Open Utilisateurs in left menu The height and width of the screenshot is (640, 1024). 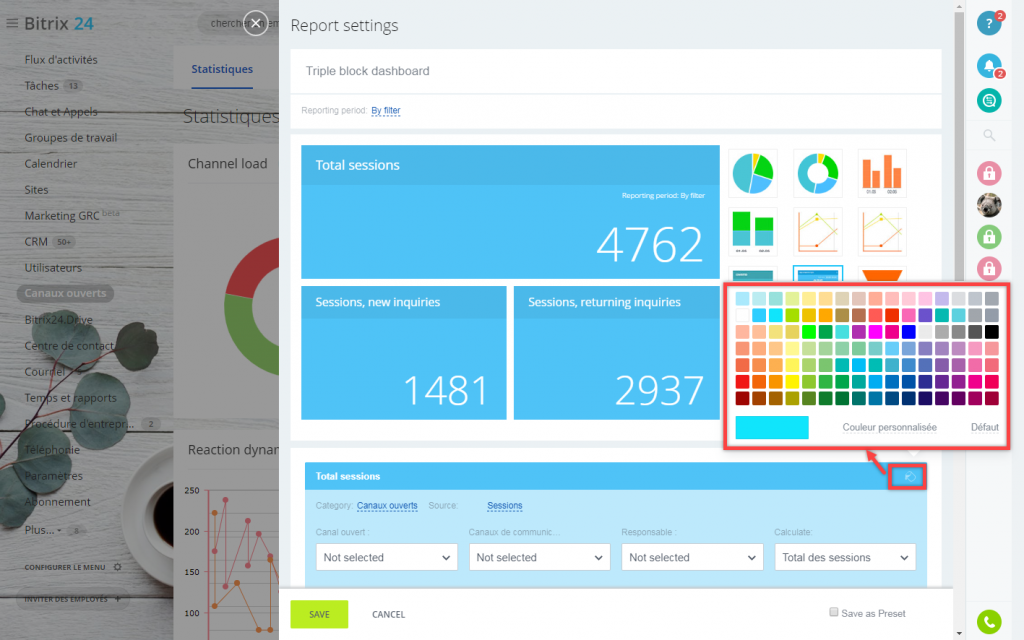53,268
